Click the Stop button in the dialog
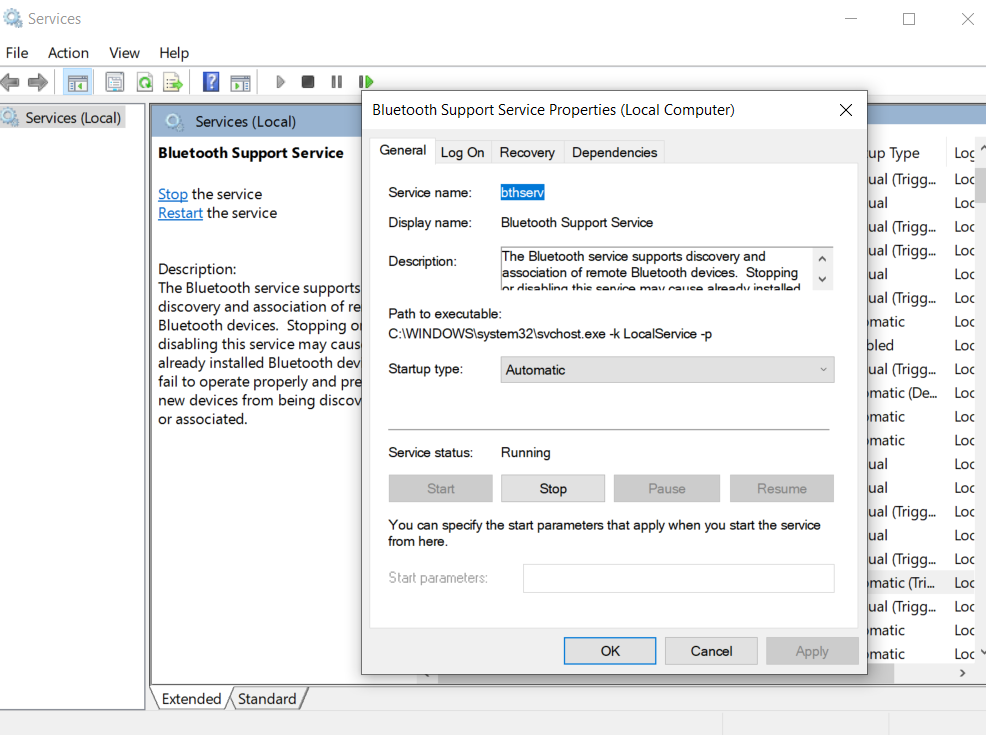The height and width of the screenshot is (735, 986). coord(553,489)
